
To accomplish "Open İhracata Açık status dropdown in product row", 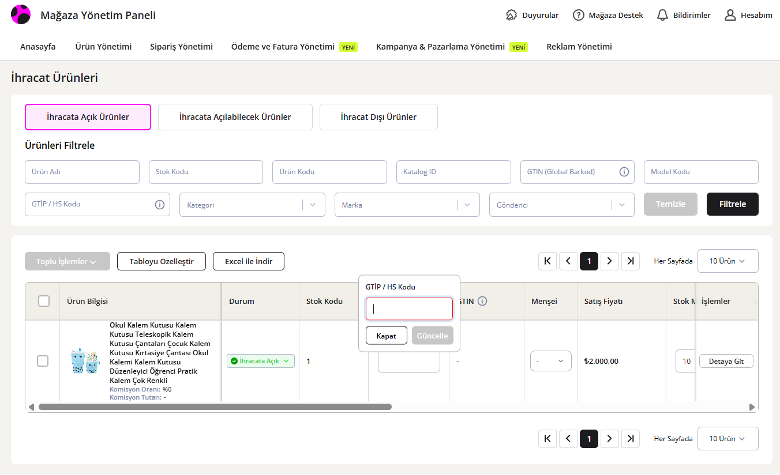I will pyautogui.click(x=261, y=361).
